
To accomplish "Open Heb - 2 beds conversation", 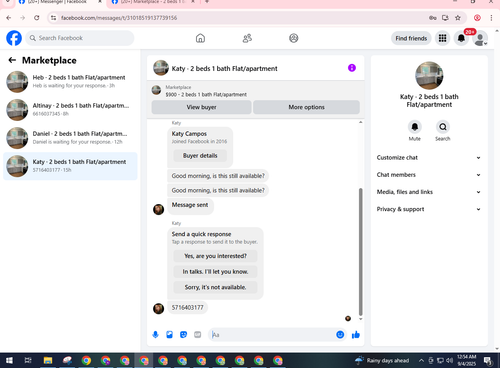I will coord(70,82).
